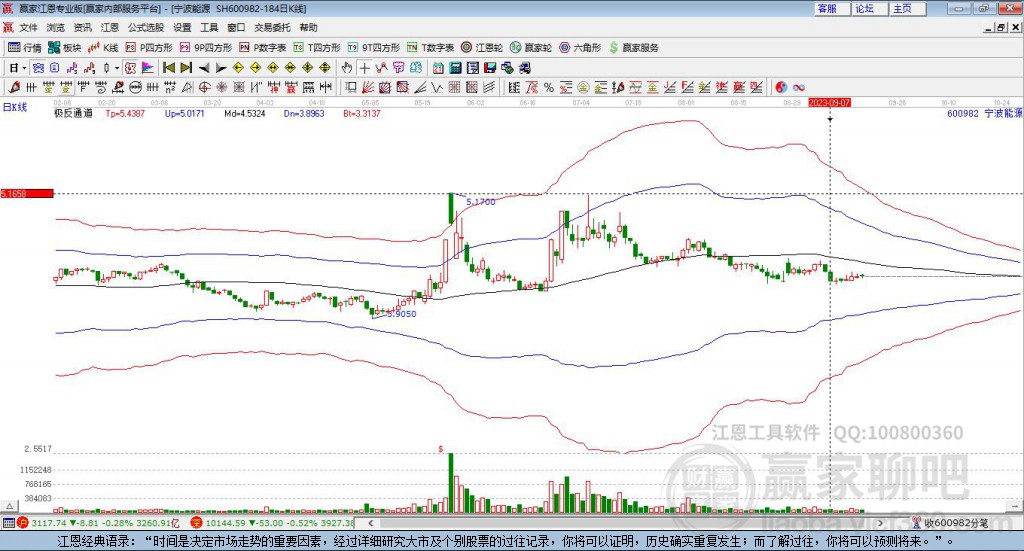Click the horizontal scrollbar right arrow
Viewport: 1024px width, 551px height.
(x=880, y=523)
